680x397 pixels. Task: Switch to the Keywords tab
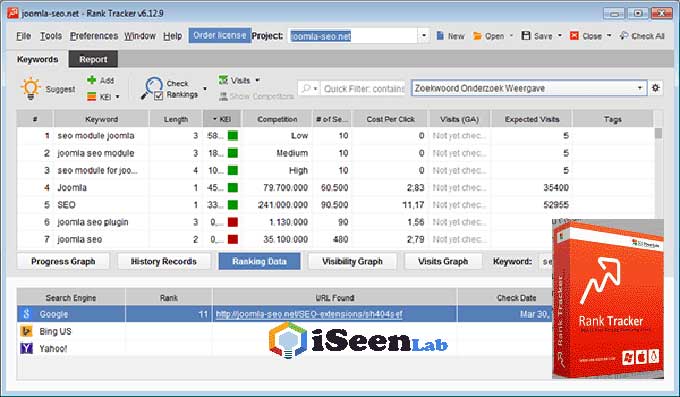click(37, 59)
